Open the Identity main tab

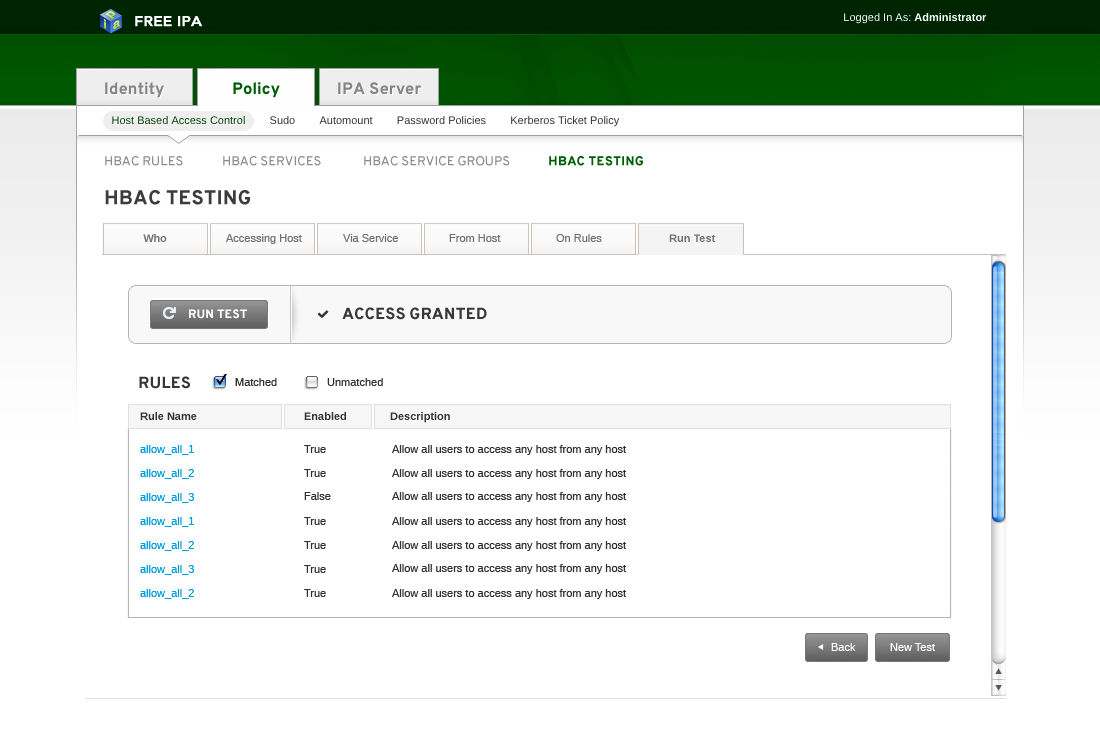point(134,88)
